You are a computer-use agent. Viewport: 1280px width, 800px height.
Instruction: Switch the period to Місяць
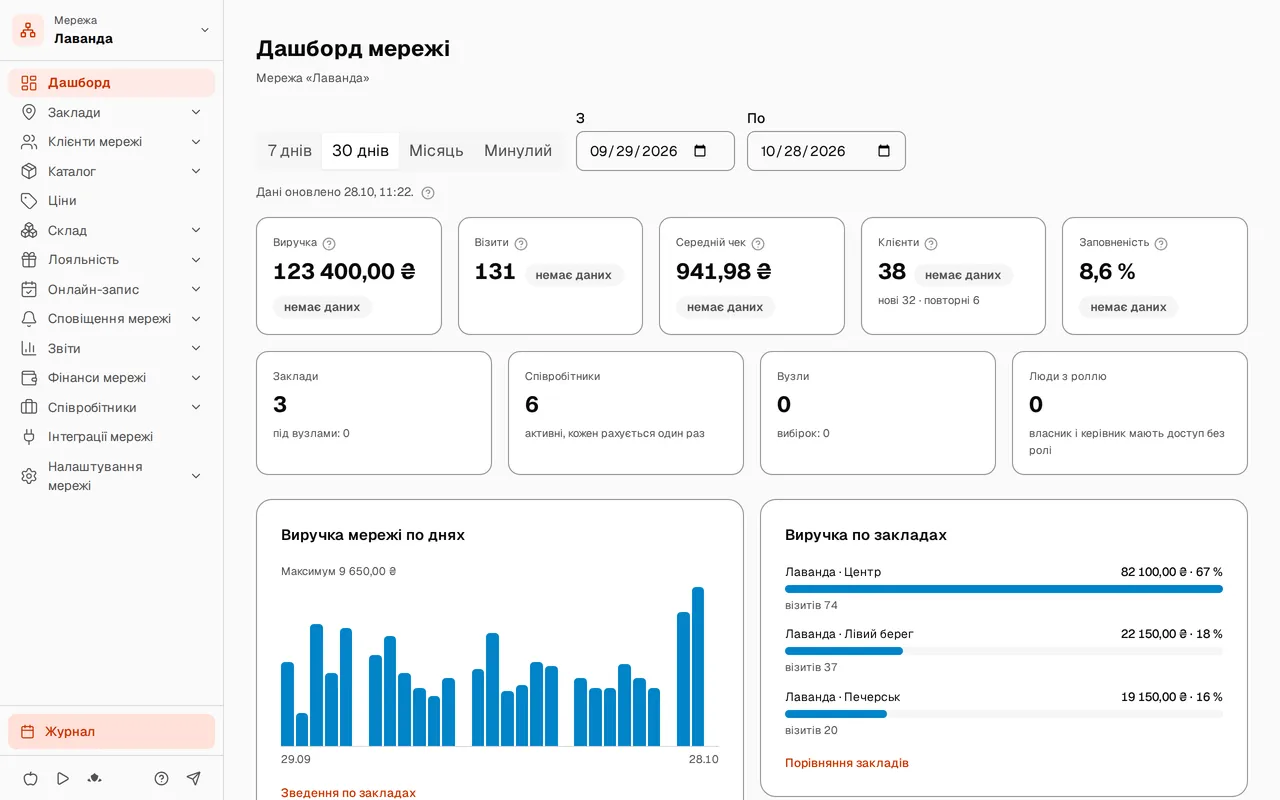436,151
